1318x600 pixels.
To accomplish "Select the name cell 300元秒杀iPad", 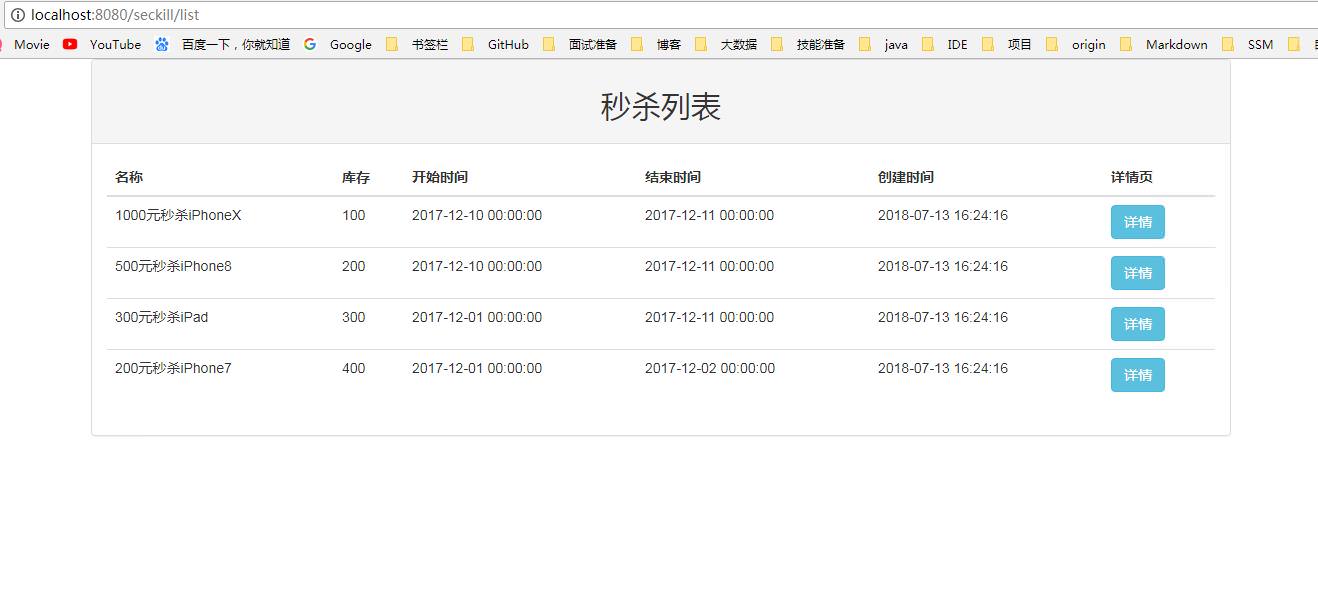I will pyautogui.click(x=161, y=317).
